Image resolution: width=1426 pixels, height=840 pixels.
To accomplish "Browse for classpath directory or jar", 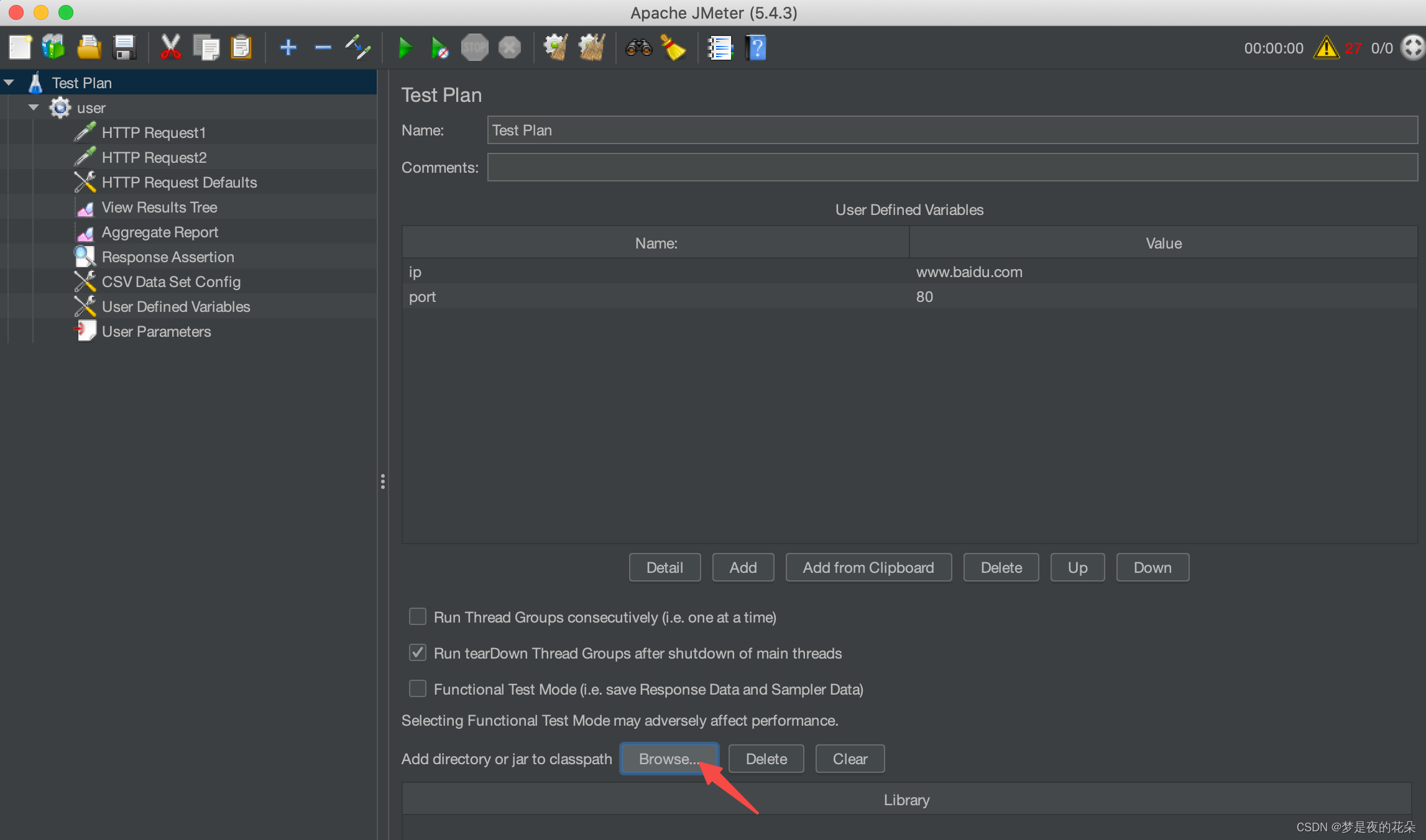I will pos(669,758).
